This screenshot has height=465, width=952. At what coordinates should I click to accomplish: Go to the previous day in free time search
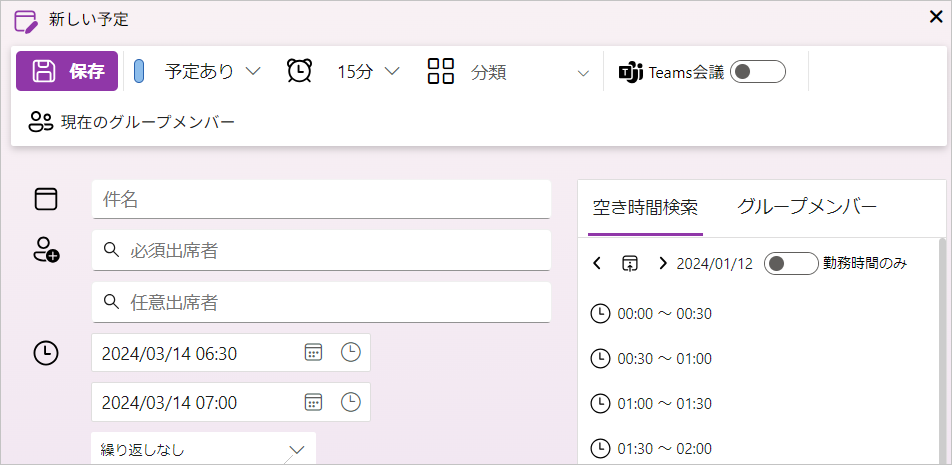(x=597, y=263)
